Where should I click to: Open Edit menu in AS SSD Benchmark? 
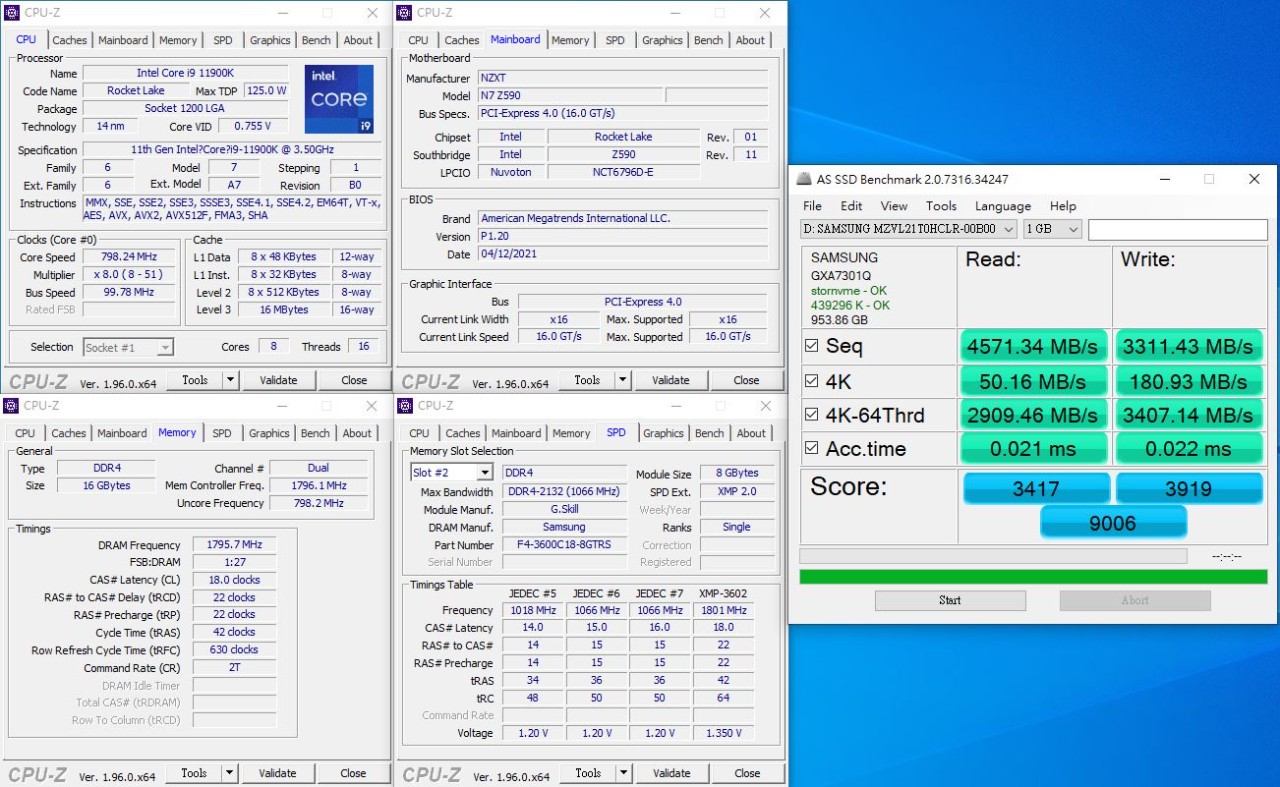[851, 206]
